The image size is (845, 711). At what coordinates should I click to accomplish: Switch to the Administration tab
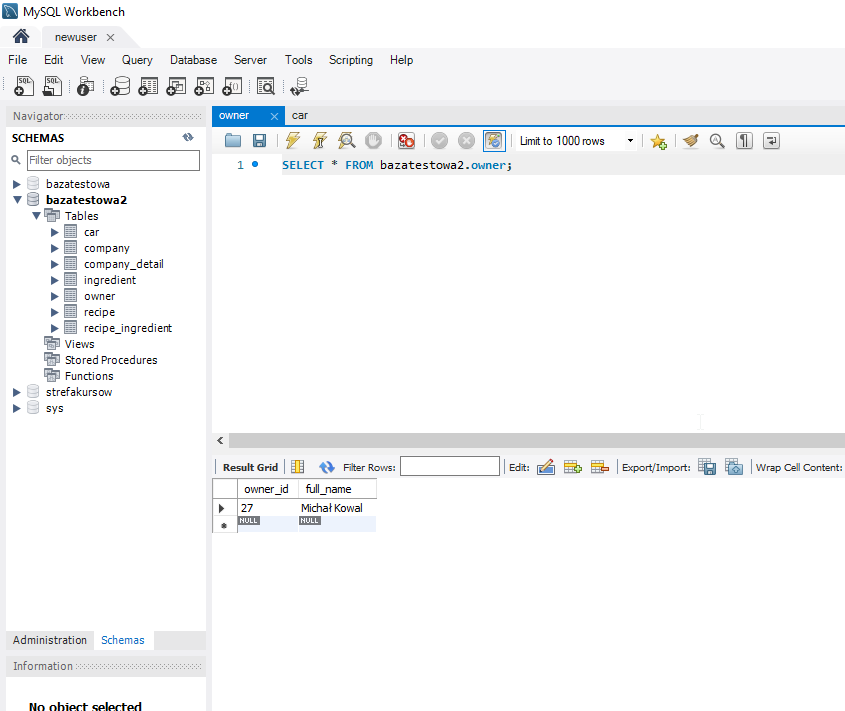pyautogui.click(x=50, y=640)
